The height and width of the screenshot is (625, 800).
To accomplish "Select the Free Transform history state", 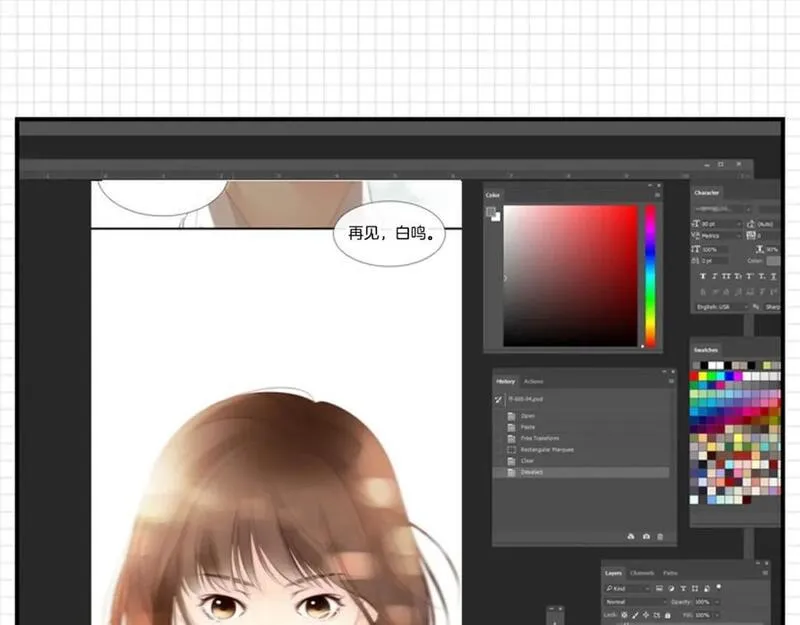I will (x=540, y=438).
